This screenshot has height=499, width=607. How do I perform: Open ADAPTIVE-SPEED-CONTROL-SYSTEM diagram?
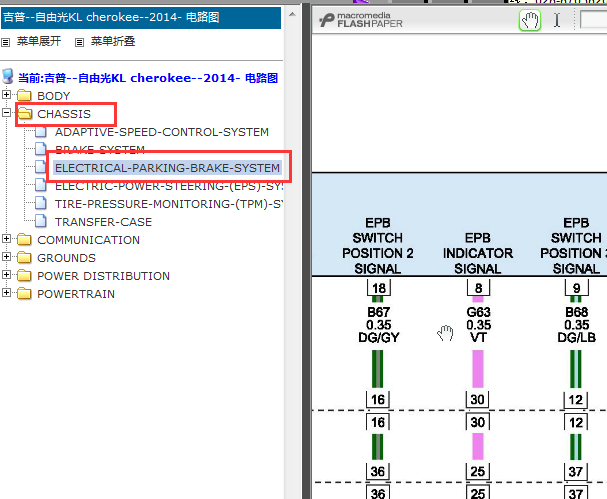pos(162,132)
